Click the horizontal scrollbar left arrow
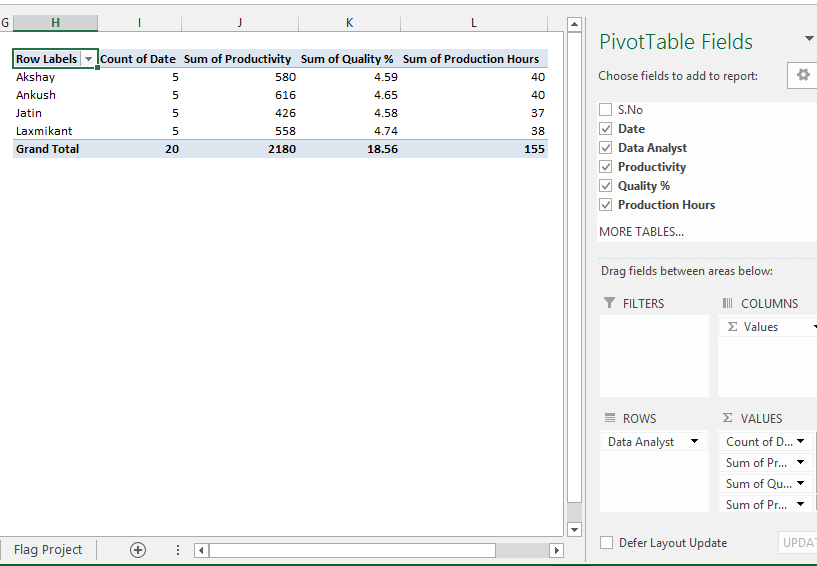Screen dimensions: 817x566 (x=202, y=550)
